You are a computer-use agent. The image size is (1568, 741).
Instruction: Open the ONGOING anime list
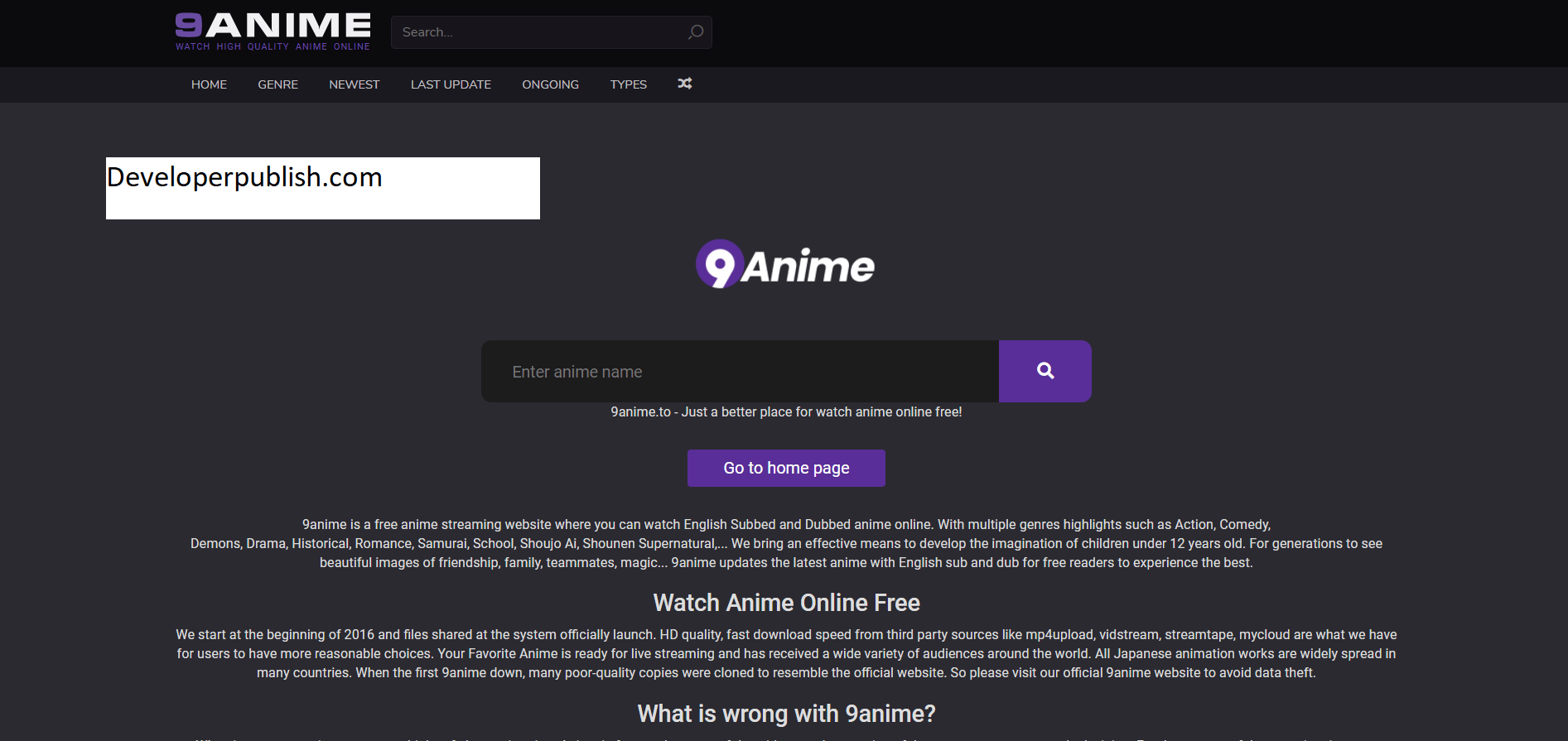click(x=550, y=84)
